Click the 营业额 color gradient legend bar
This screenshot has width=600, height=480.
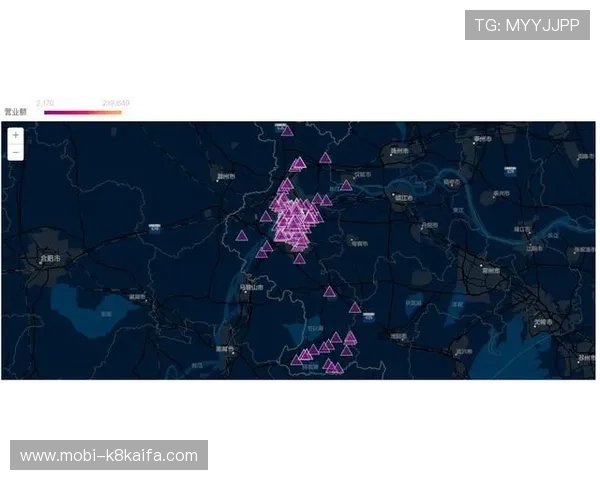click(83, 113)
